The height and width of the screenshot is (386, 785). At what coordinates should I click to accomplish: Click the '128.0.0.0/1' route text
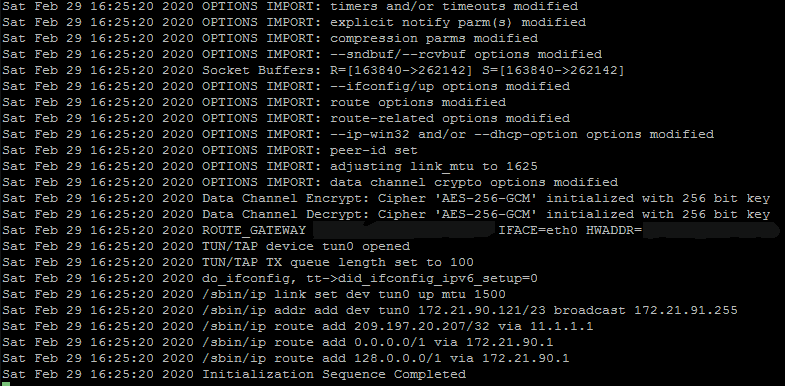pyautogui.click(x=398, y=358)
